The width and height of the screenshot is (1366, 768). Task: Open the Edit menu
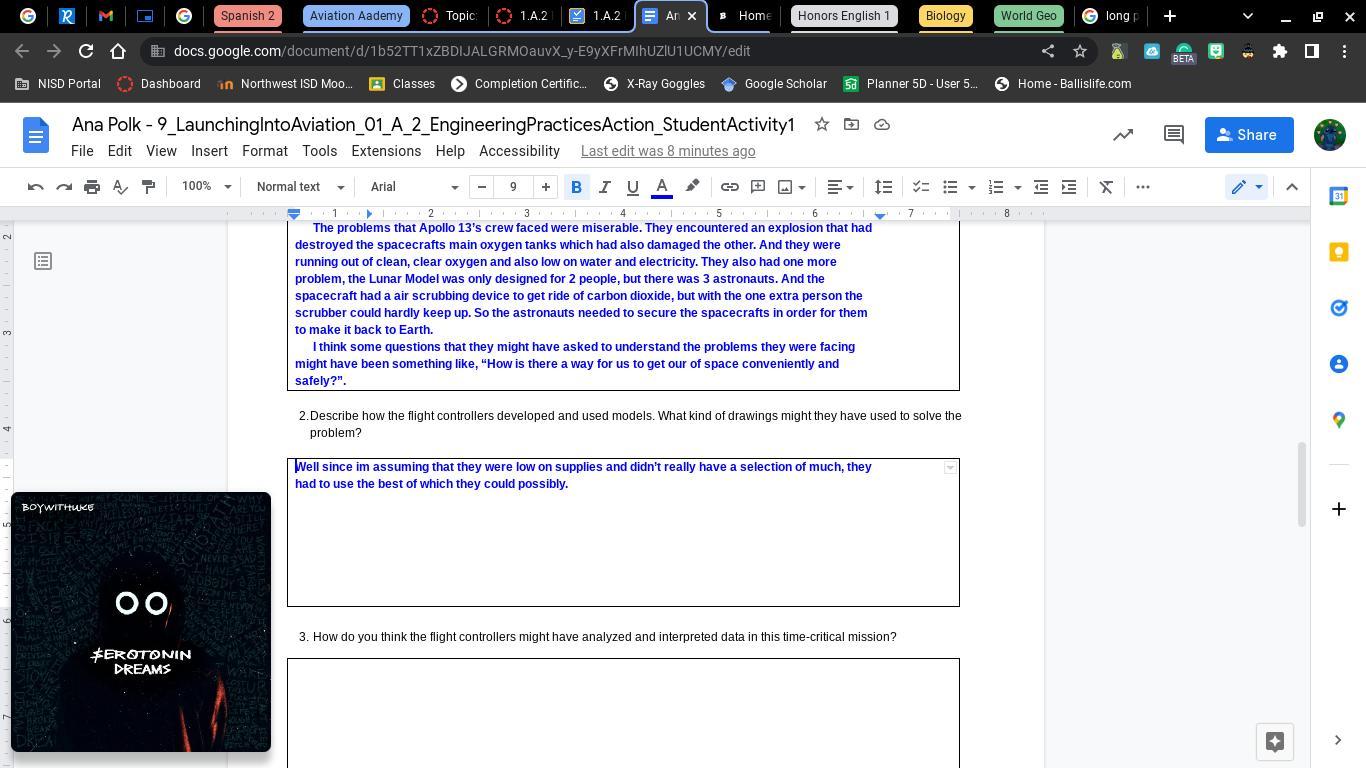point(119,151)
